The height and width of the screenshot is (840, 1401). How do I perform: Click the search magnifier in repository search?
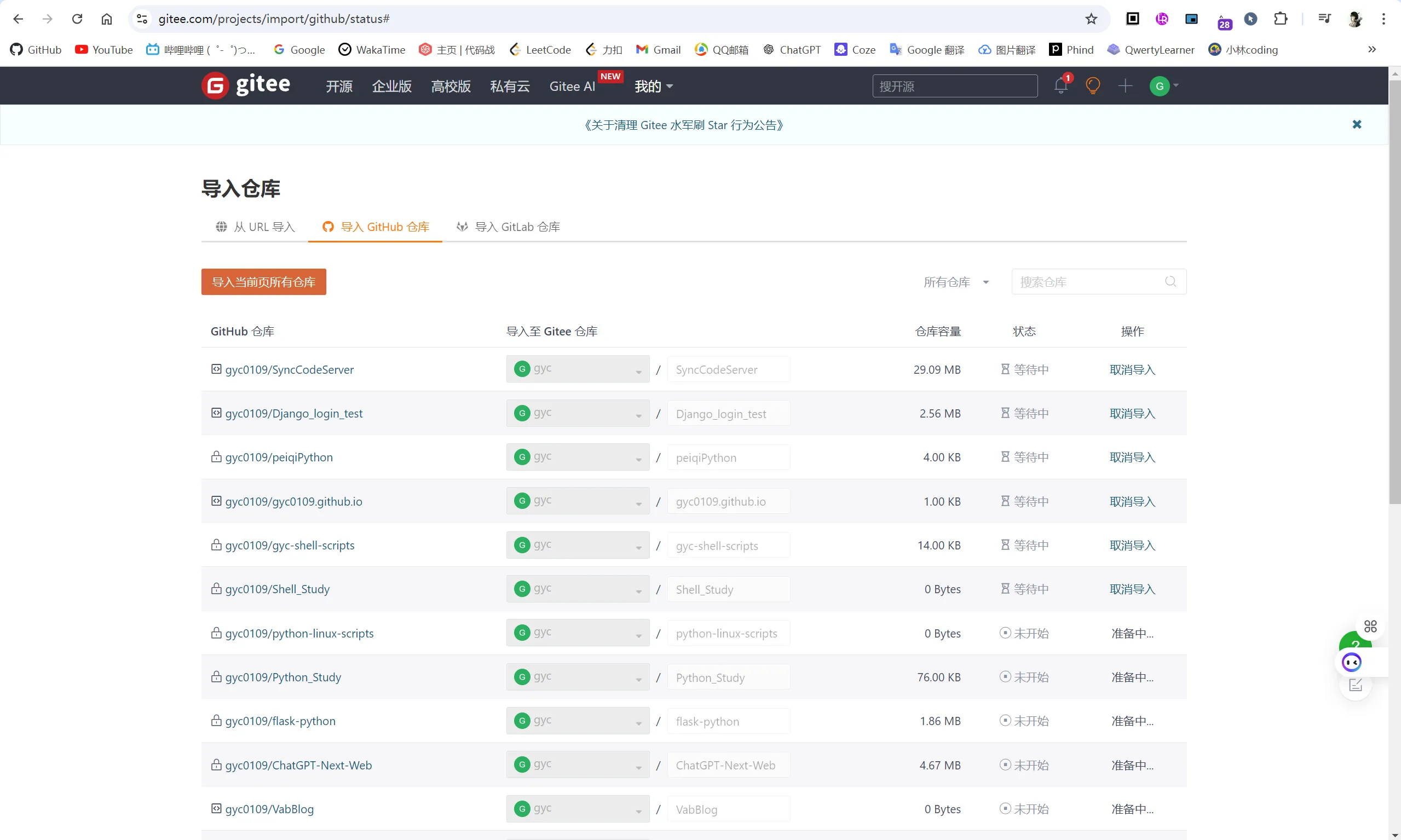click(x=1171, y=282)
